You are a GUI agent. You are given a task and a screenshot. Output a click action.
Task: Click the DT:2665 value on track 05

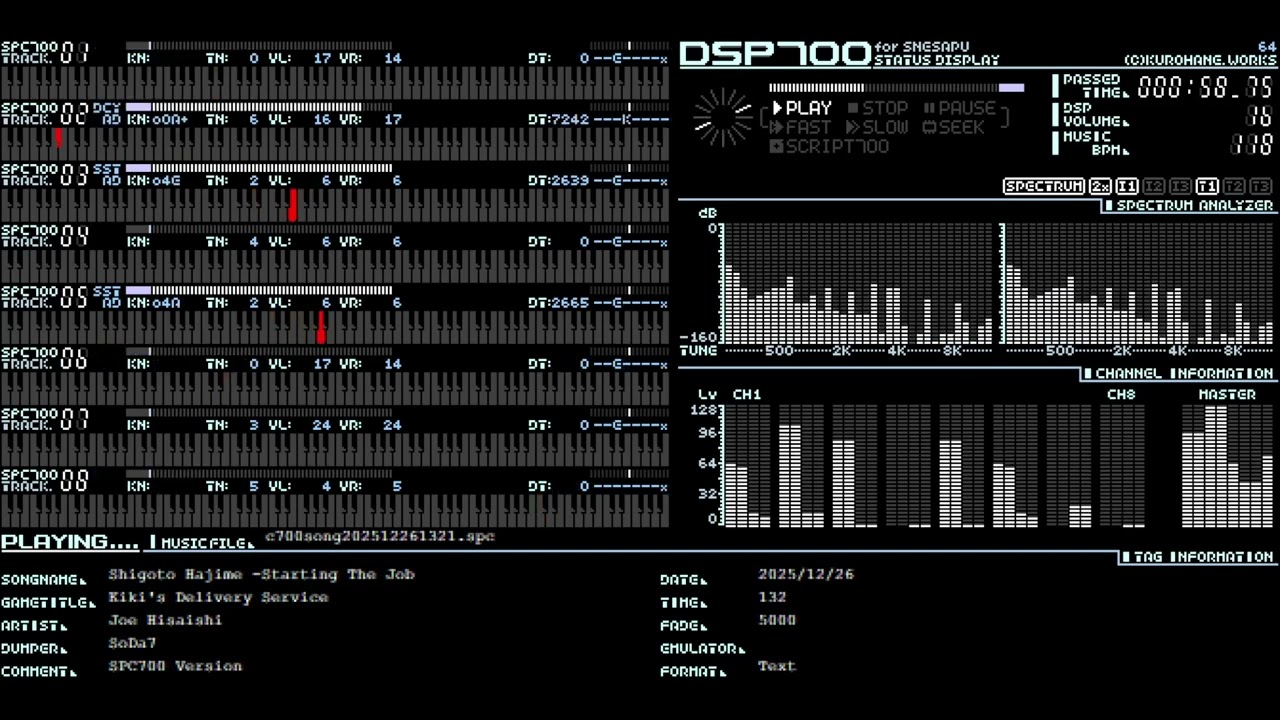[x=558, y=302]
